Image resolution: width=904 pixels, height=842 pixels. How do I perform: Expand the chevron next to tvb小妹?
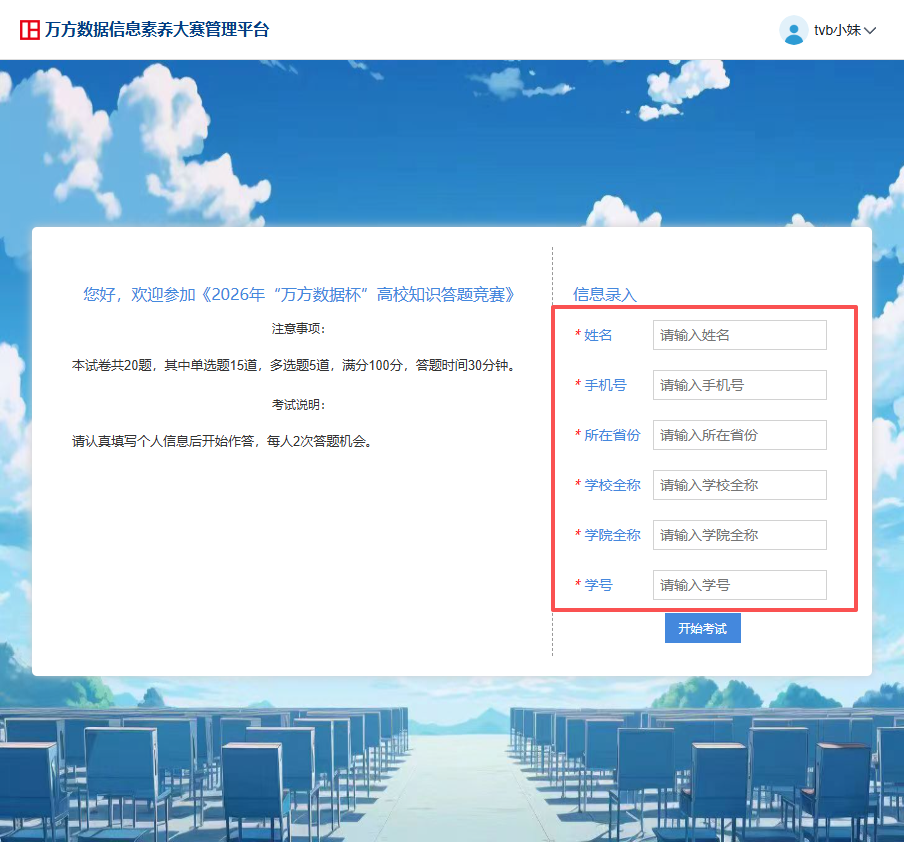click(x=870, y=31)
